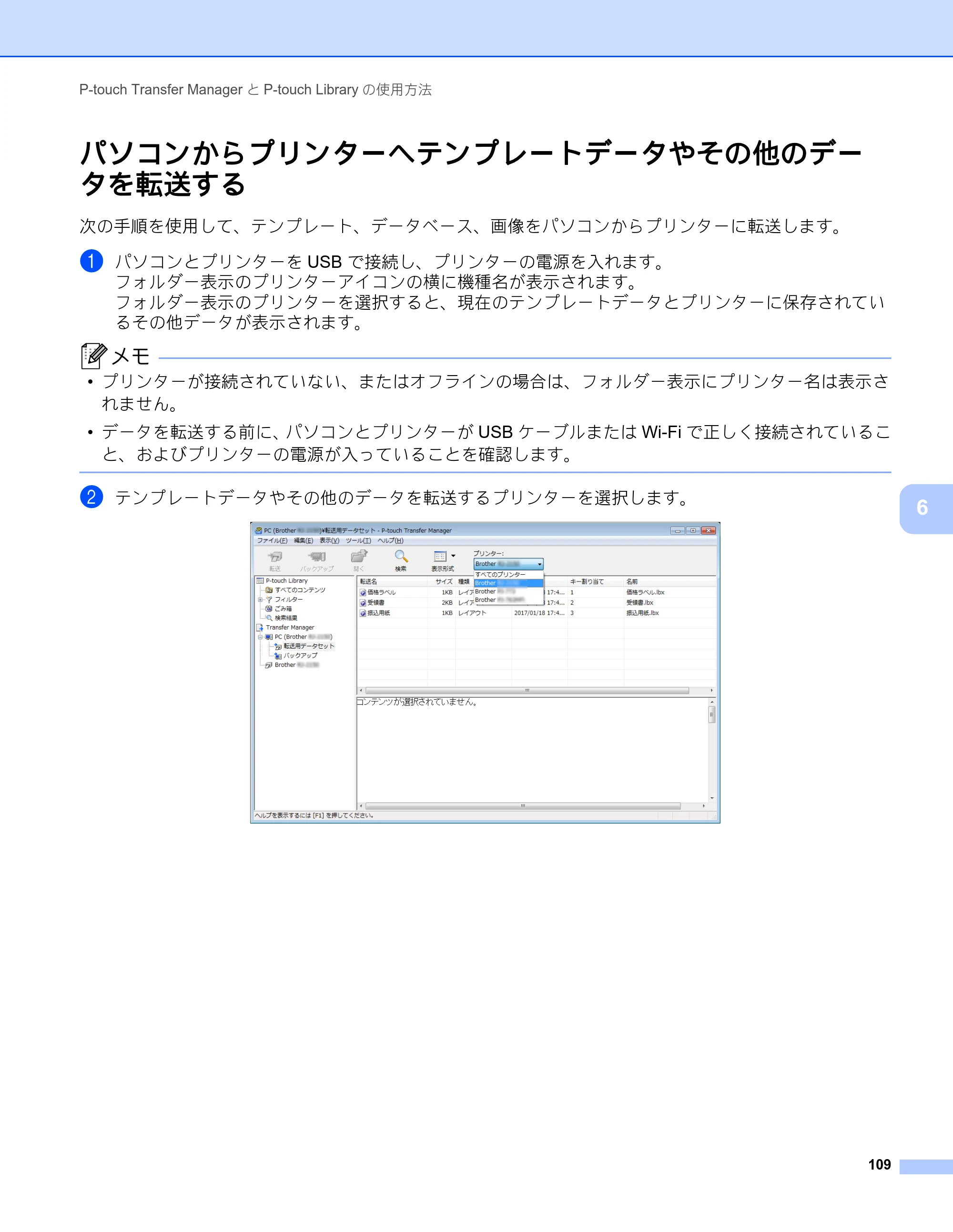Open the ファイル(F) menu
953x1232 pixels.
[273, 540]
